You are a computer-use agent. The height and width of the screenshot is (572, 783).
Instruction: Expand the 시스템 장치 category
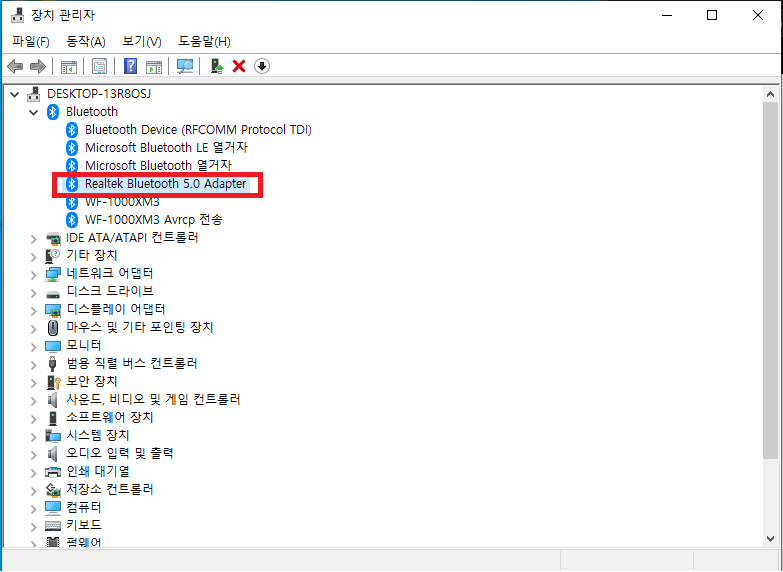pos(33,437)
